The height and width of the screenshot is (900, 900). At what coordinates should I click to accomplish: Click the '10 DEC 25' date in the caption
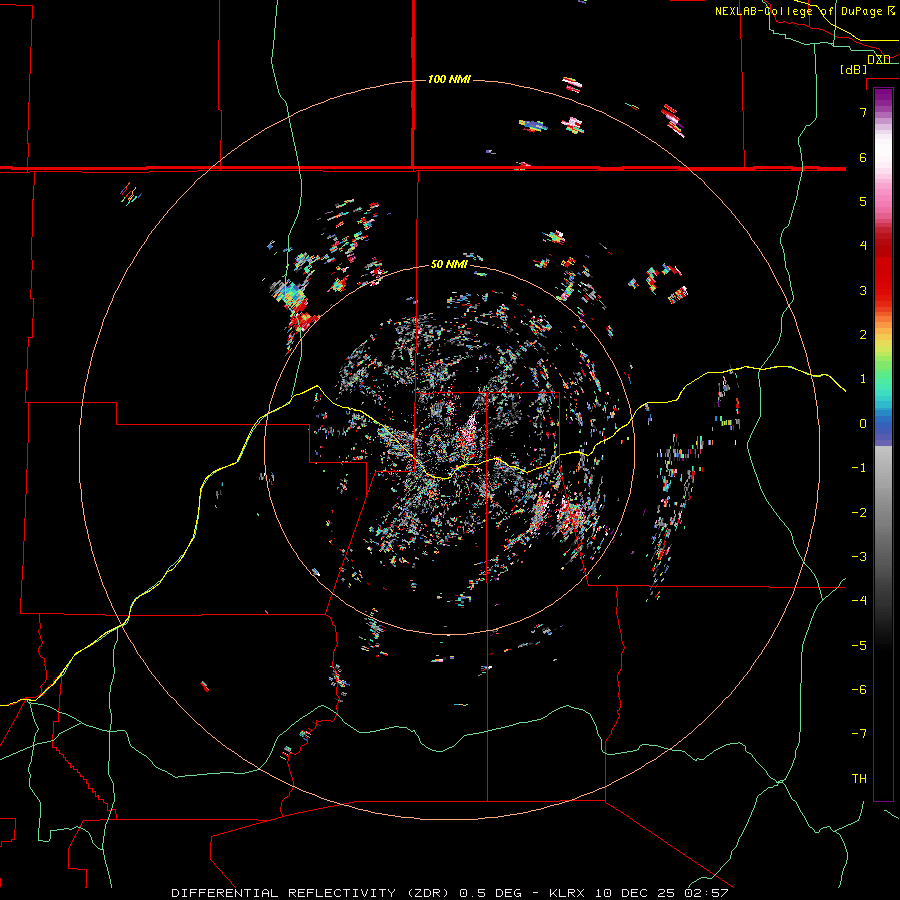click(635, 893)
